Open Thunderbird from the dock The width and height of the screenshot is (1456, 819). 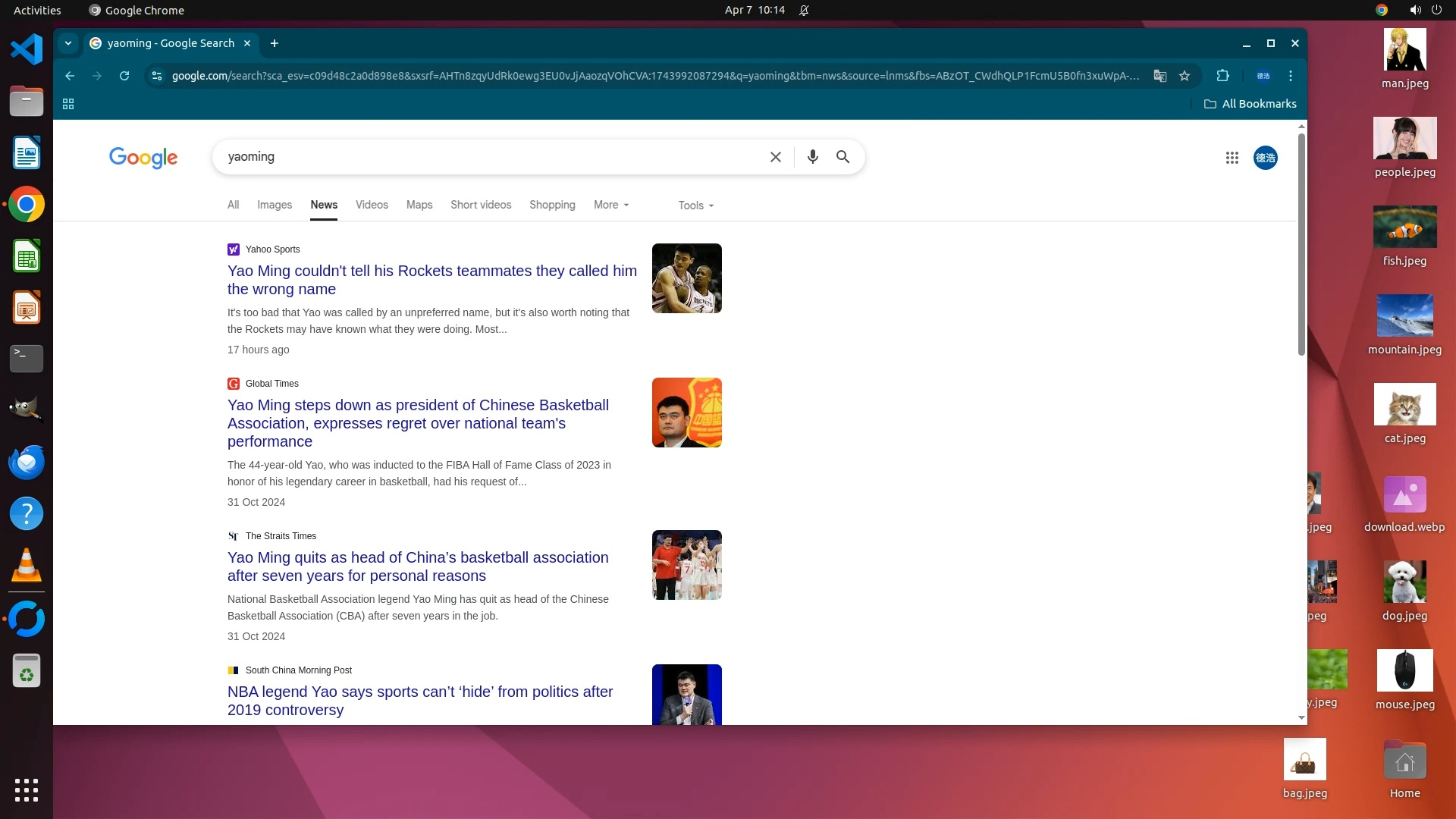click(x=27, y=463)
